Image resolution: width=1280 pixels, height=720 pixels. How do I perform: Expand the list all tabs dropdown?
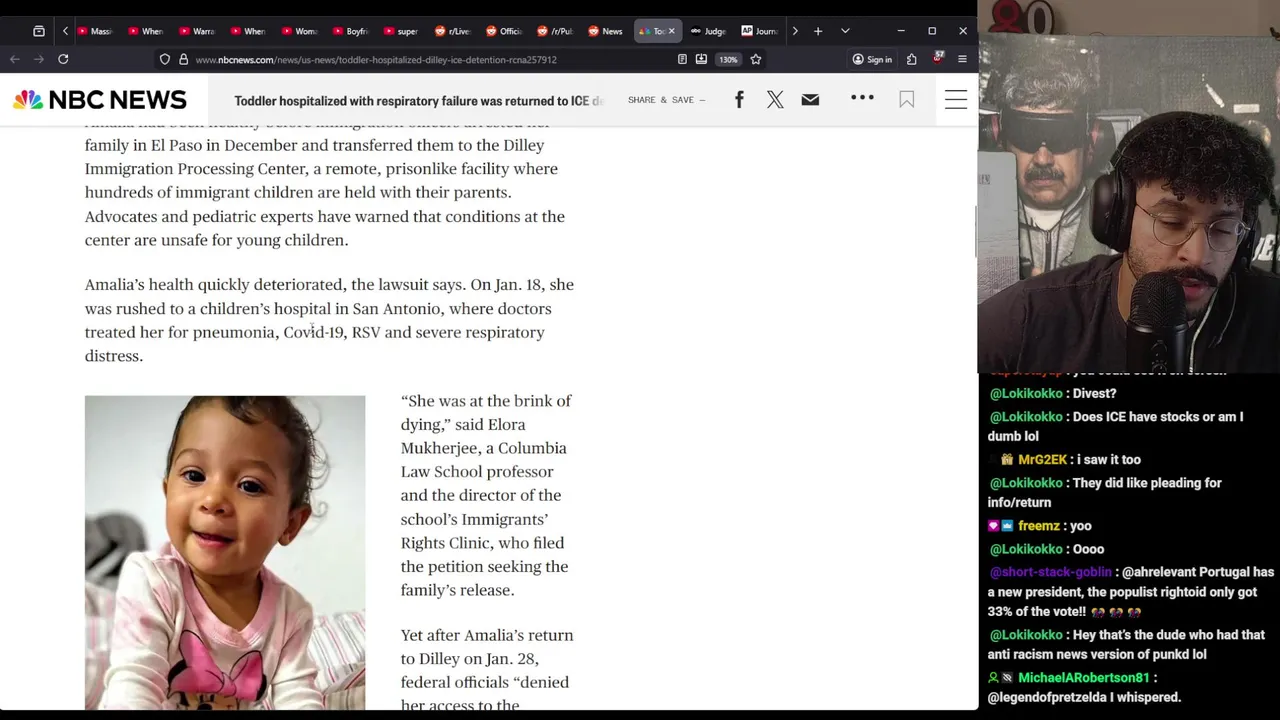tap(845, 31)
